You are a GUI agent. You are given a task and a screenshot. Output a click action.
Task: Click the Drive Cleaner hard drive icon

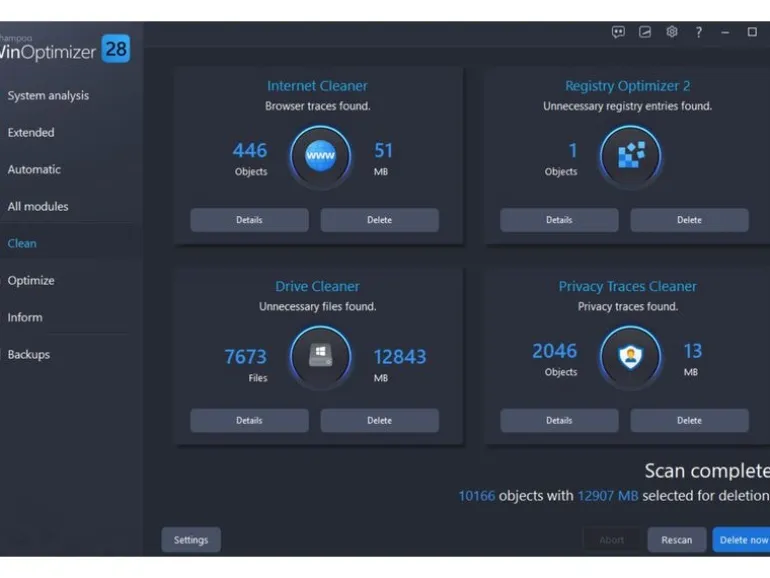click(x=320, y=356)
